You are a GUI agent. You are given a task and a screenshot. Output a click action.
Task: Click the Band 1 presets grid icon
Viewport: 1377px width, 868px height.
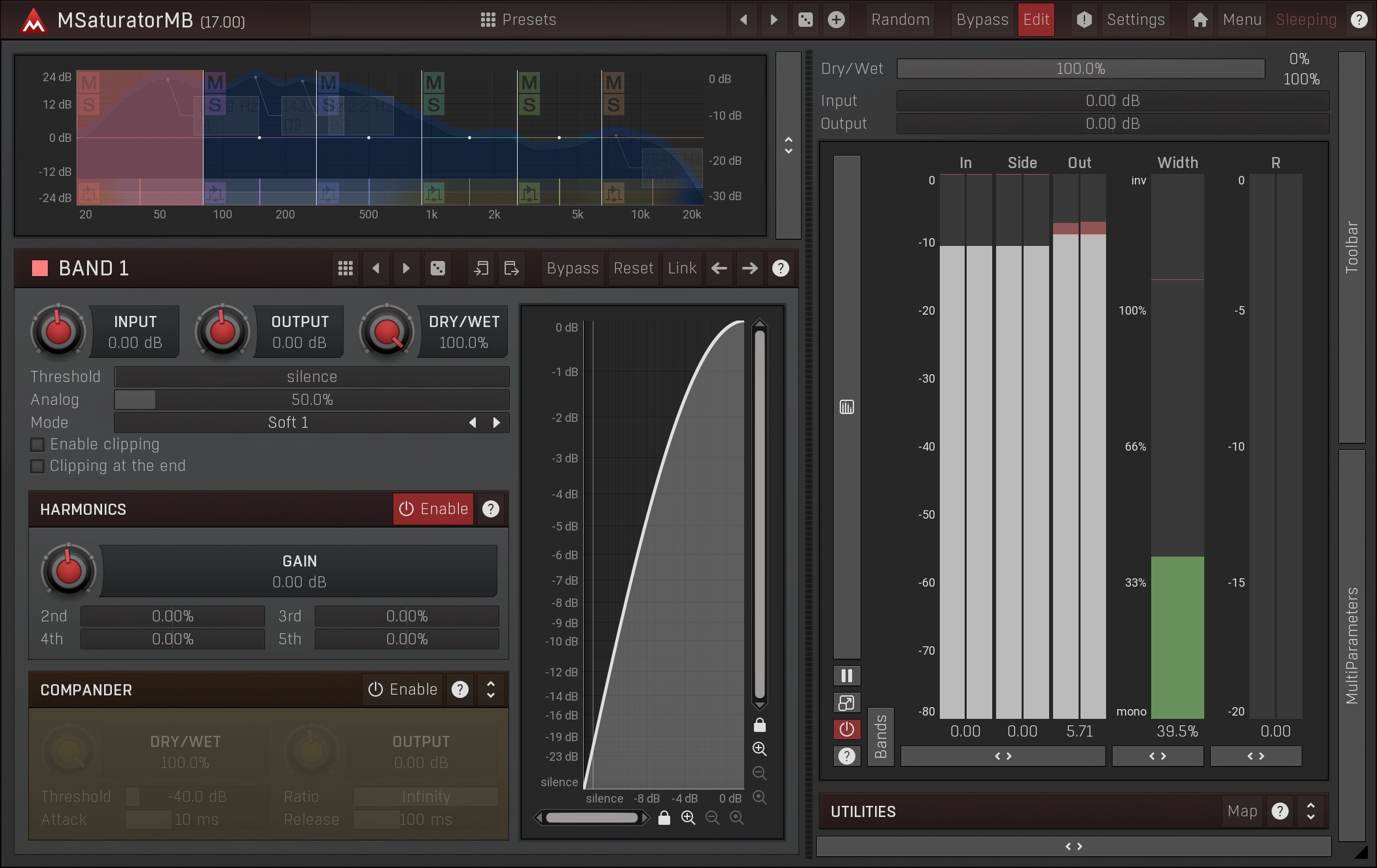click(x=346, y=268)
